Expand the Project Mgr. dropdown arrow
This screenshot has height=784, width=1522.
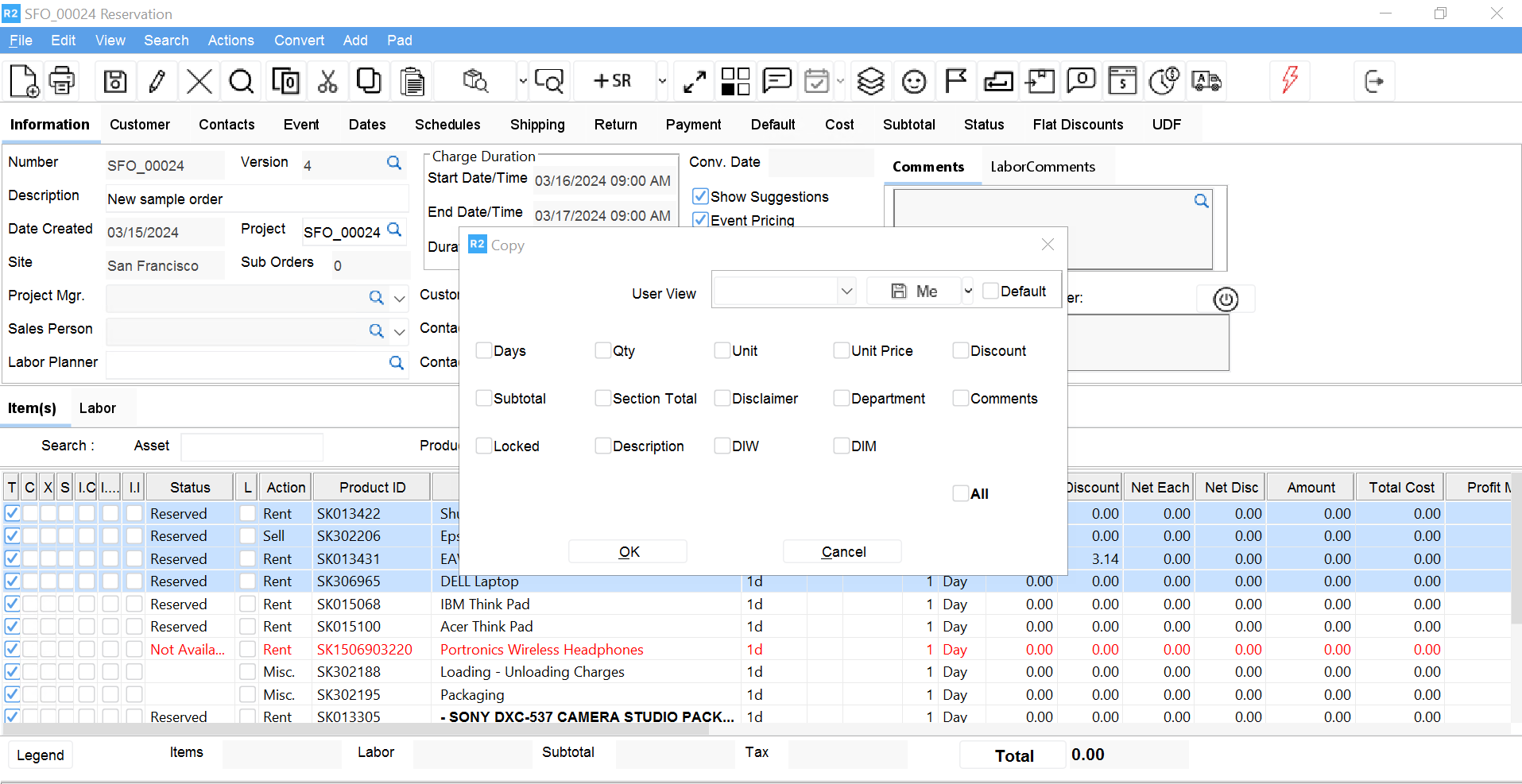[x=400, y=299]
